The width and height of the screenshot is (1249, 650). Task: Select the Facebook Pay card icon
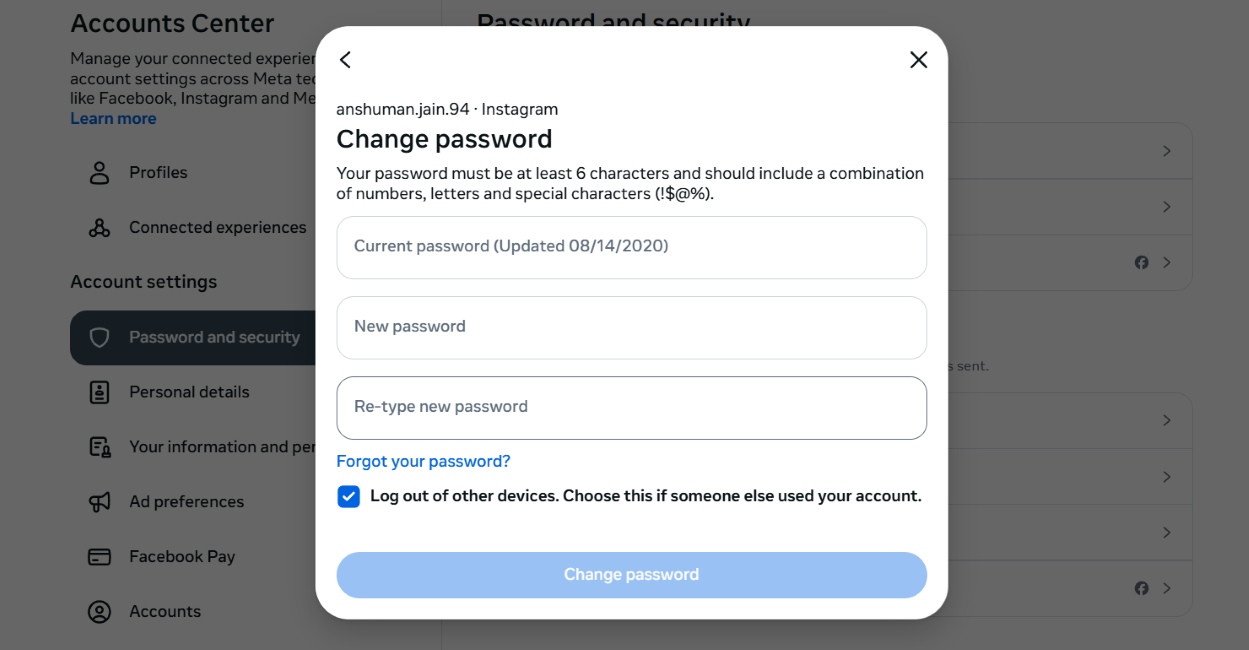coord(97,556)
